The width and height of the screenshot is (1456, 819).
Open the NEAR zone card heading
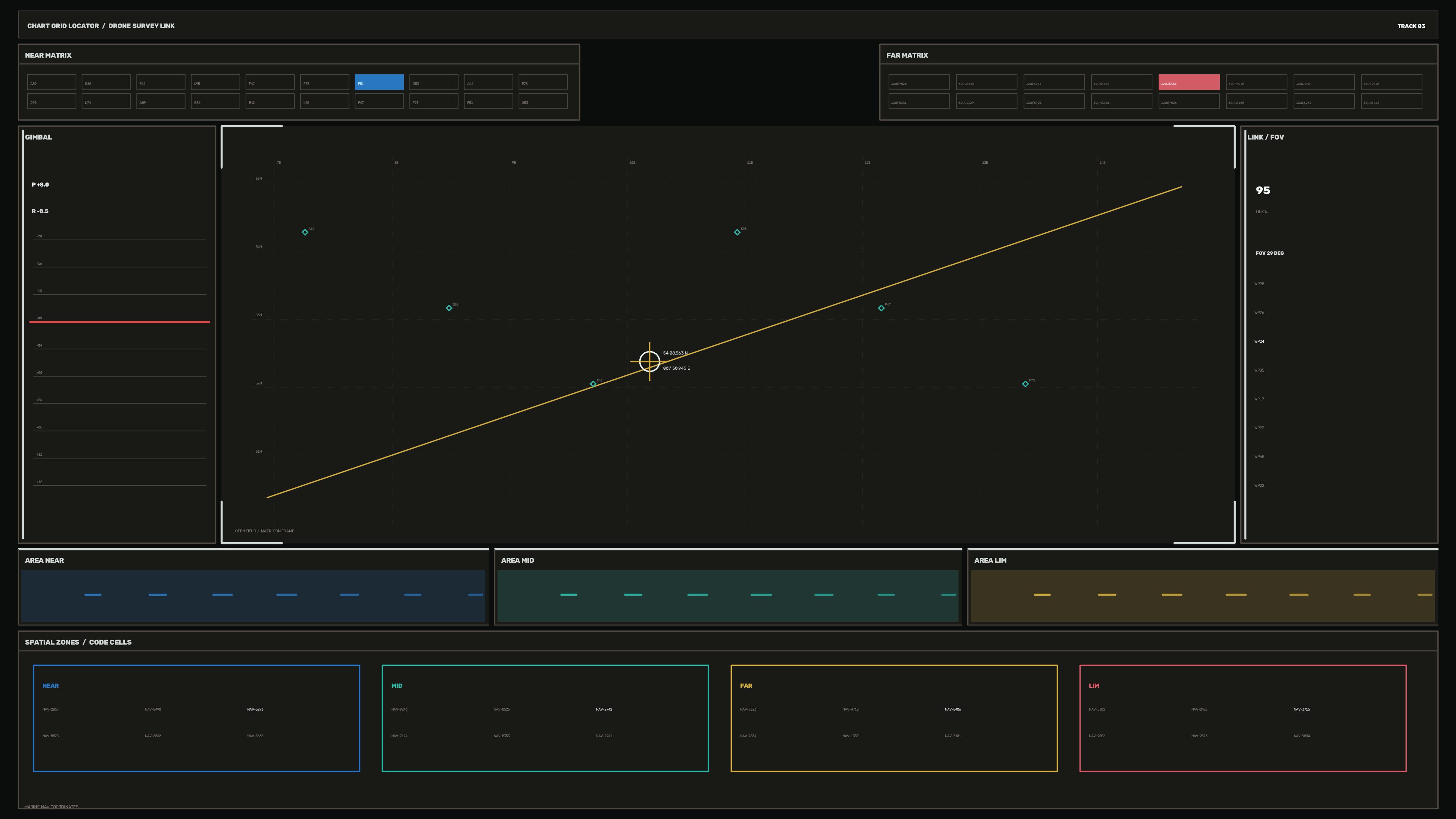(50, 686)
